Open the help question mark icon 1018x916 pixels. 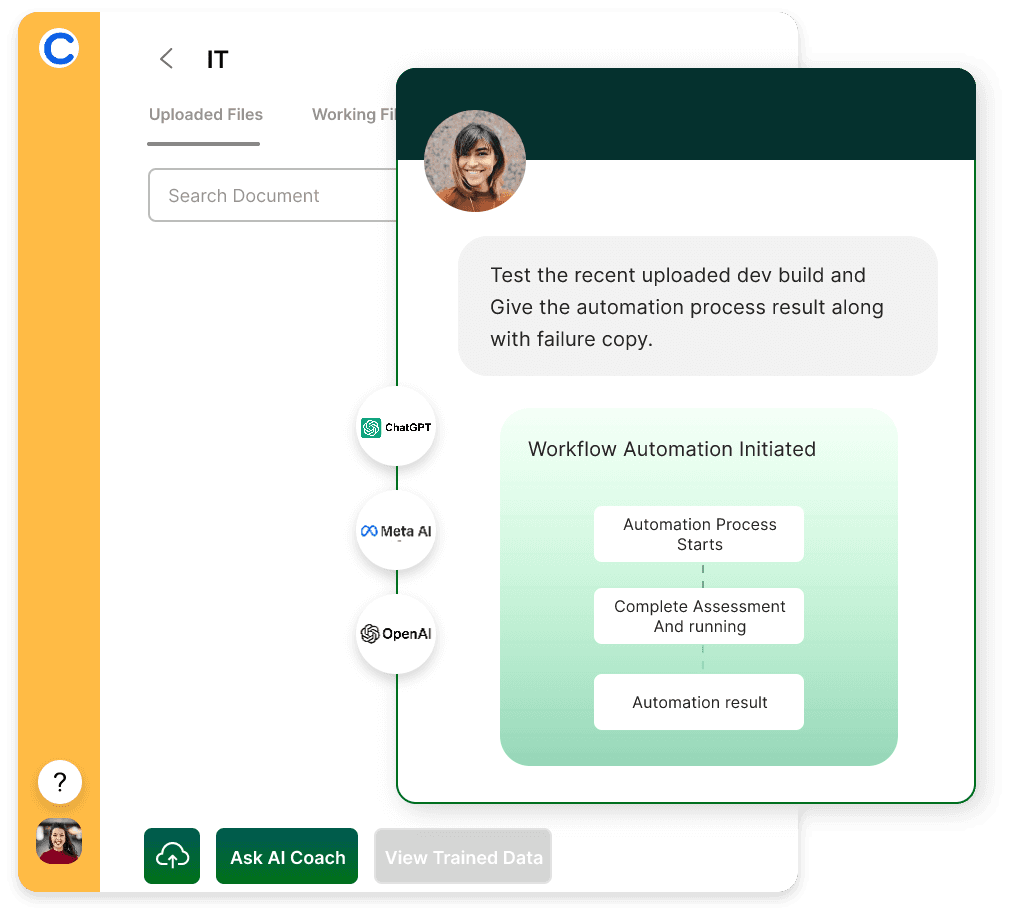(59, 782)
